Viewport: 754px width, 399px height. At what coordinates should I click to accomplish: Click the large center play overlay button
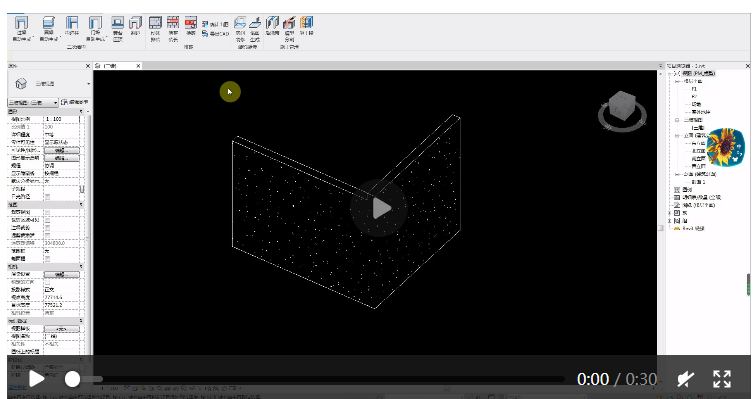pos(379,208)
